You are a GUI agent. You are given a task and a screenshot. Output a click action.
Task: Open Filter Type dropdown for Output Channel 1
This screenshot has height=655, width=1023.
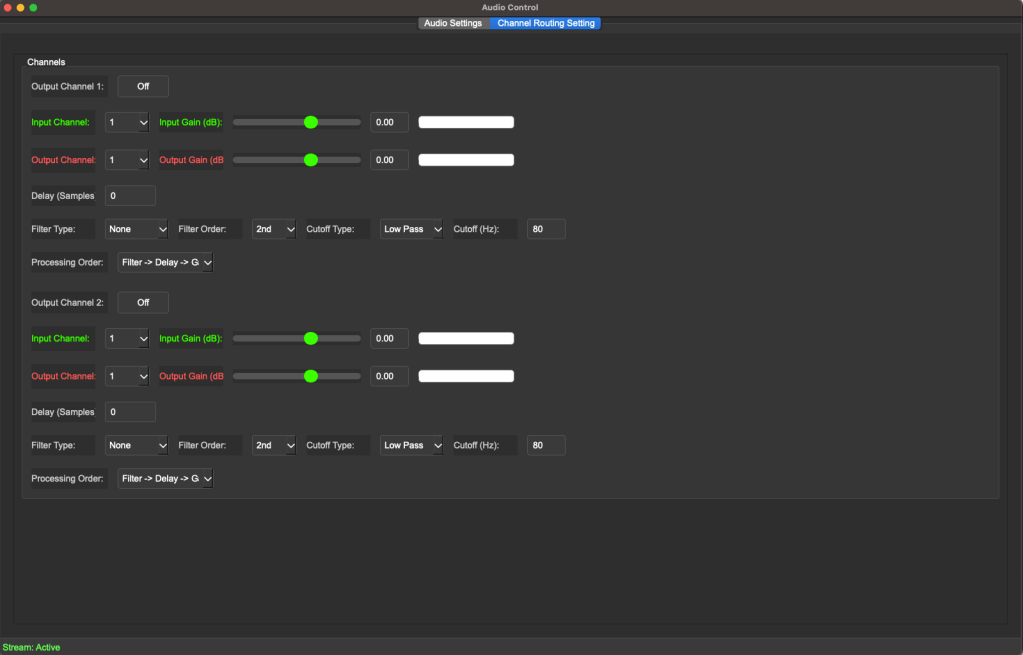pos(137,229)
